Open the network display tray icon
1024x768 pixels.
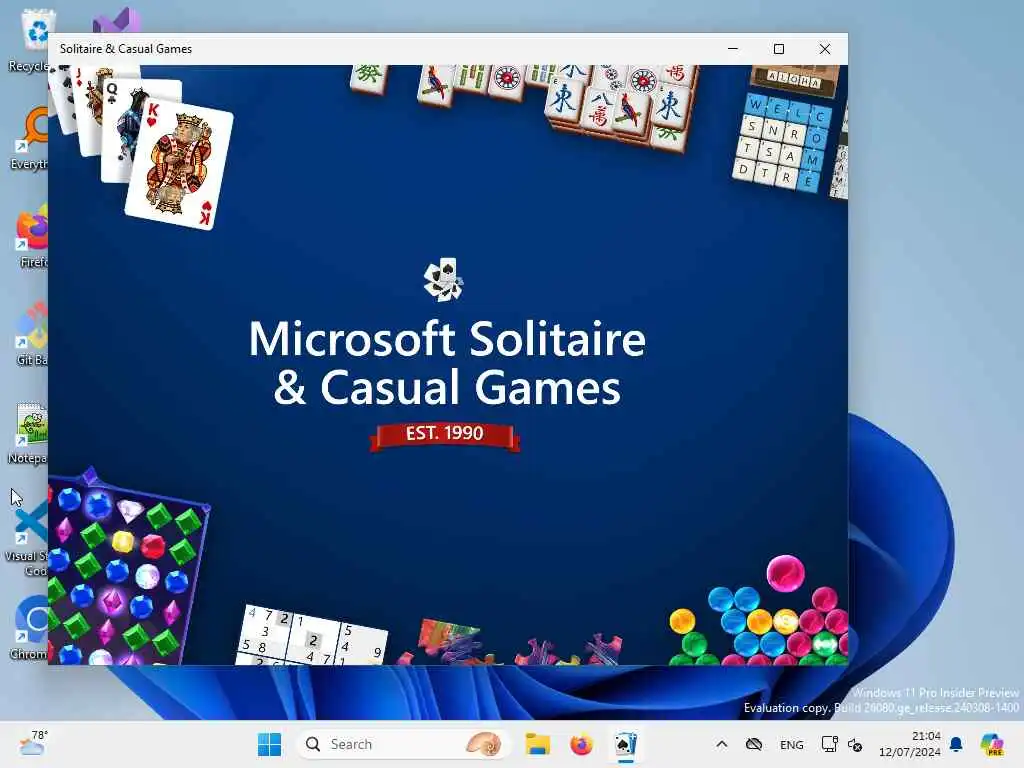pos(829,744)
